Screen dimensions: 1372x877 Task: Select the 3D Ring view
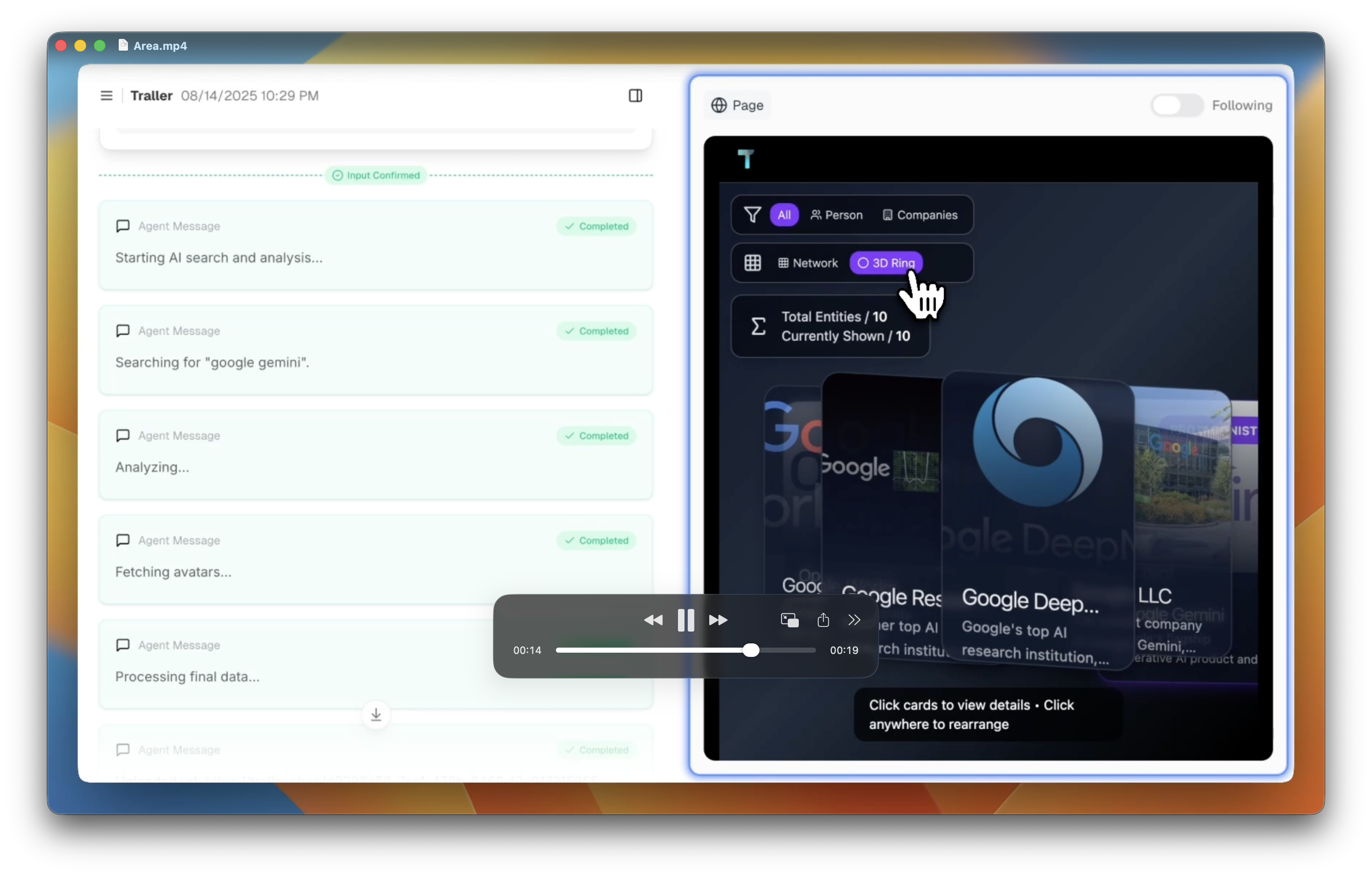[886, 263]
